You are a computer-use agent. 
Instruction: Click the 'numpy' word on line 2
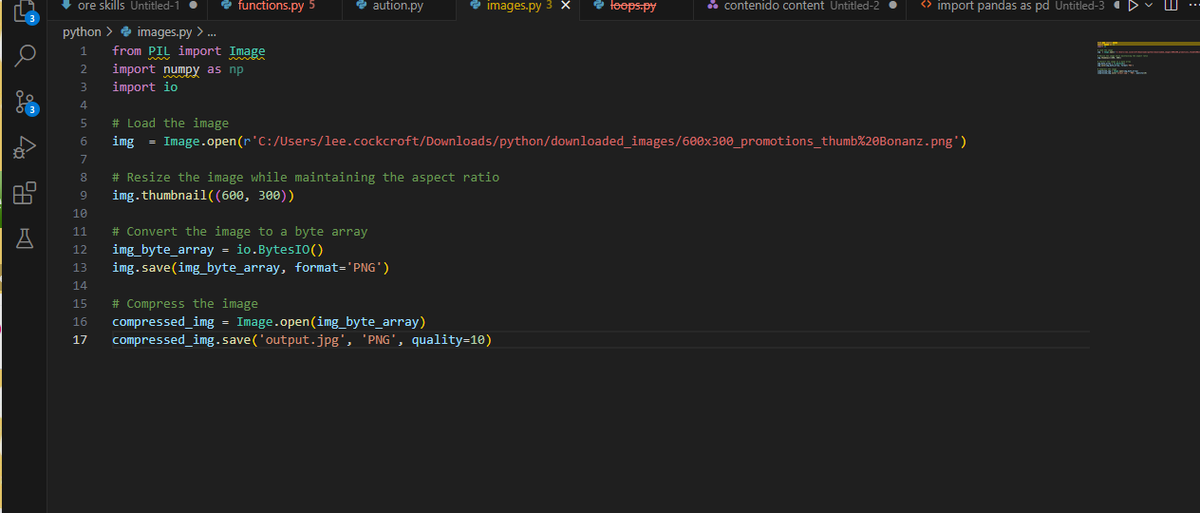coord(181,69)
